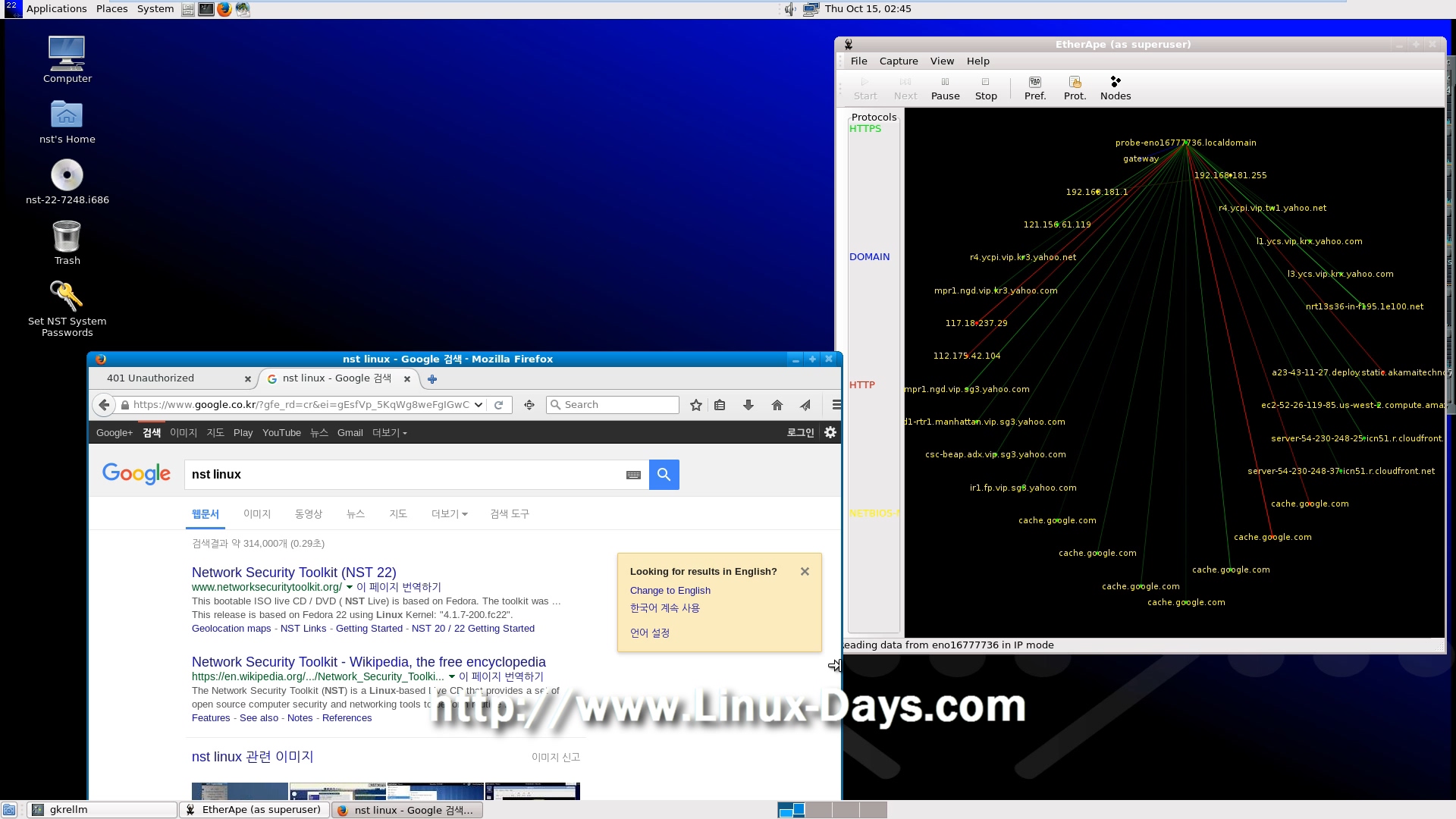Open the Firefox hamburger menu

click(x=836, y=405)
